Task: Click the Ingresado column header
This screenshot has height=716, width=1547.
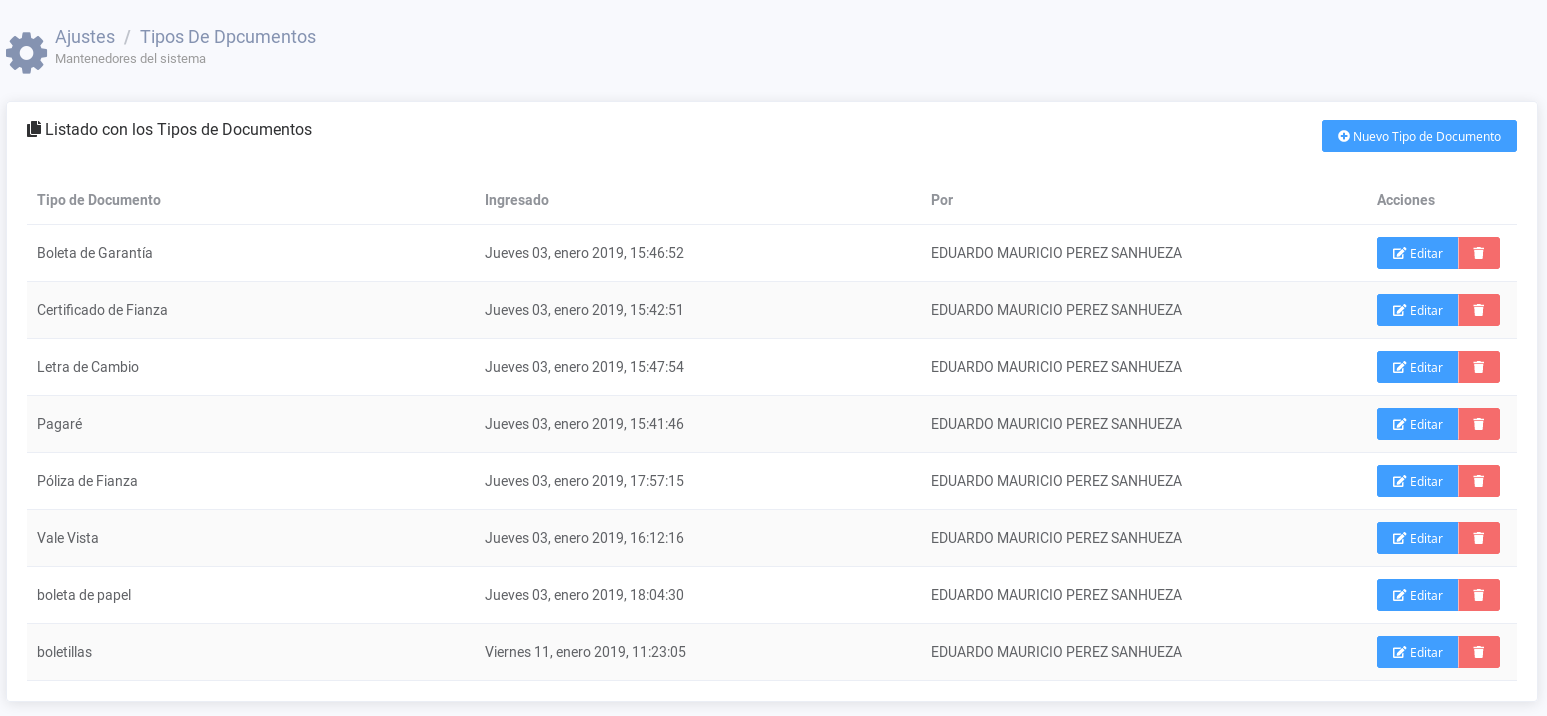Action: pyautogui.click(x=516, y=200)
